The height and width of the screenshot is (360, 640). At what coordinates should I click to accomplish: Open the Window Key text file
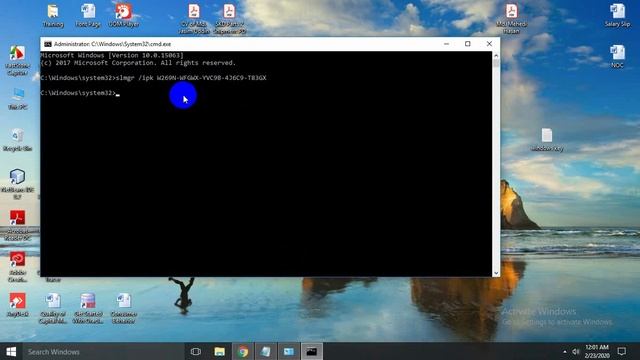pyautogui.click(x=547, y=140)
